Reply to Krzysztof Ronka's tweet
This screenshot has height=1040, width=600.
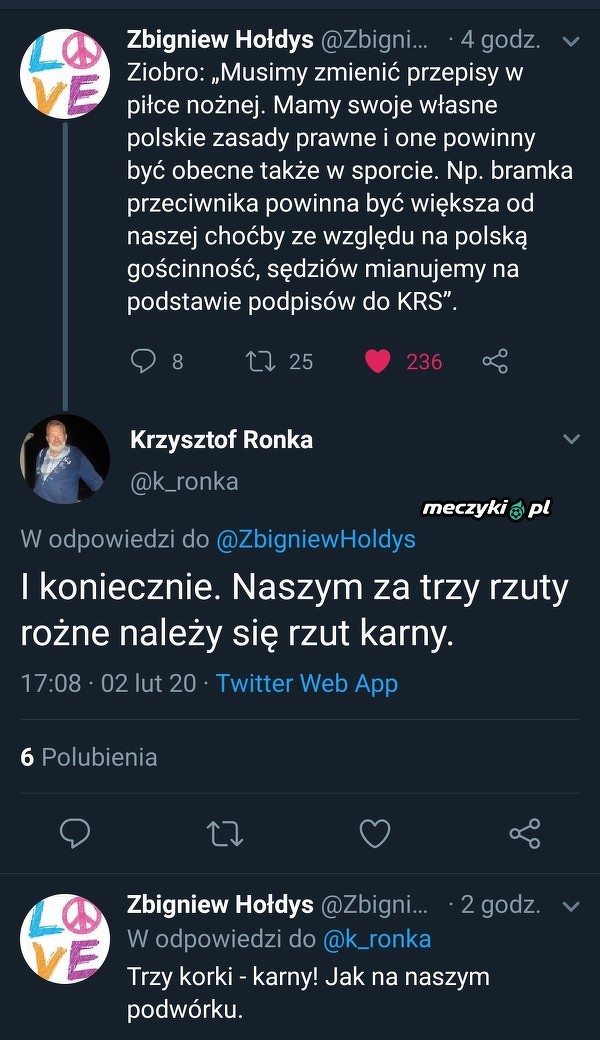tap(75, 832)
